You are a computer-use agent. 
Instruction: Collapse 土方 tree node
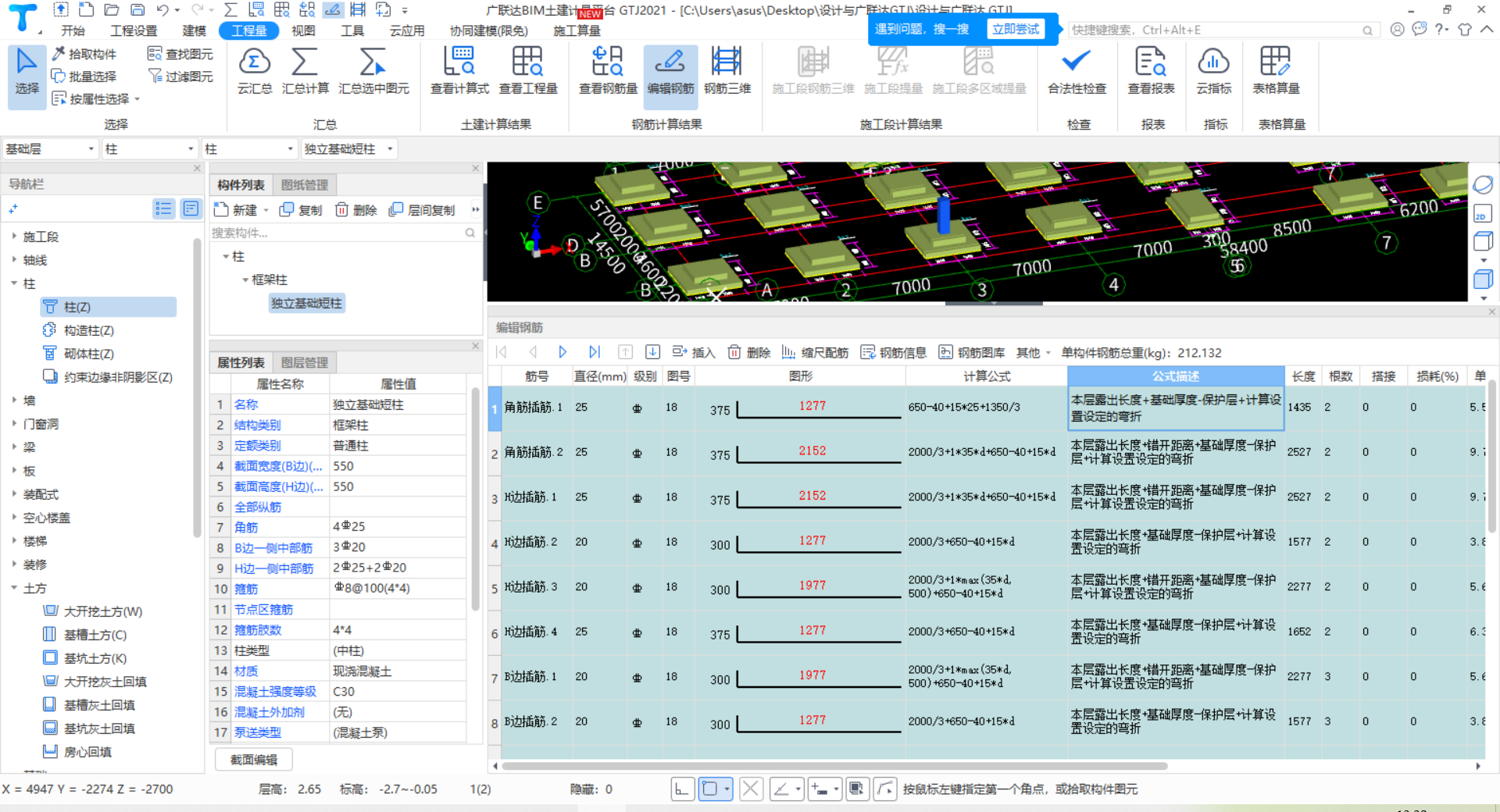pos(15,587)
